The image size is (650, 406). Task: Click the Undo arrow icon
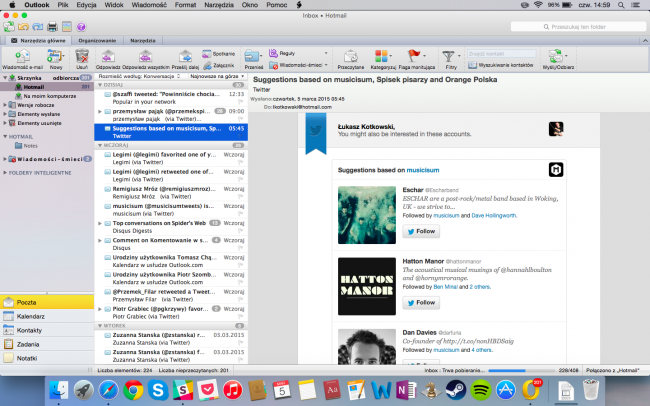pos(23,27)
